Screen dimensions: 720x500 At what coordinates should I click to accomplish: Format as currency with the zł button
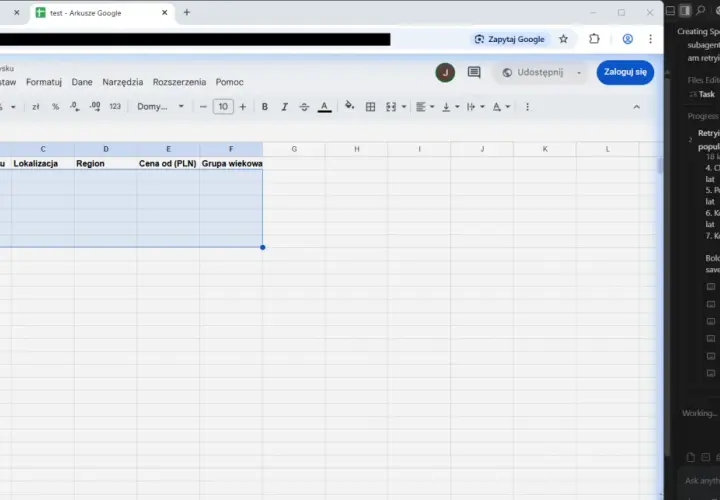(36, 107)
